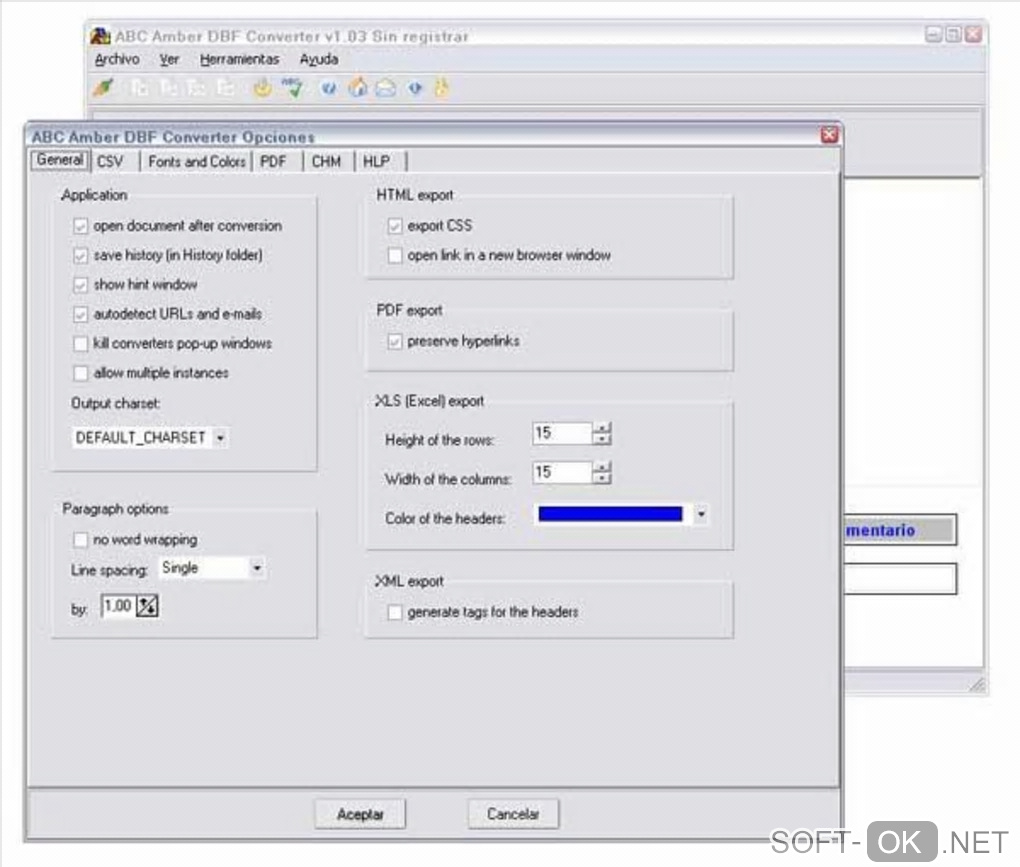Toggle preserve hyperlinks checkbox
Viewport: 1020px width, 867px height.
tap(394, 341)
